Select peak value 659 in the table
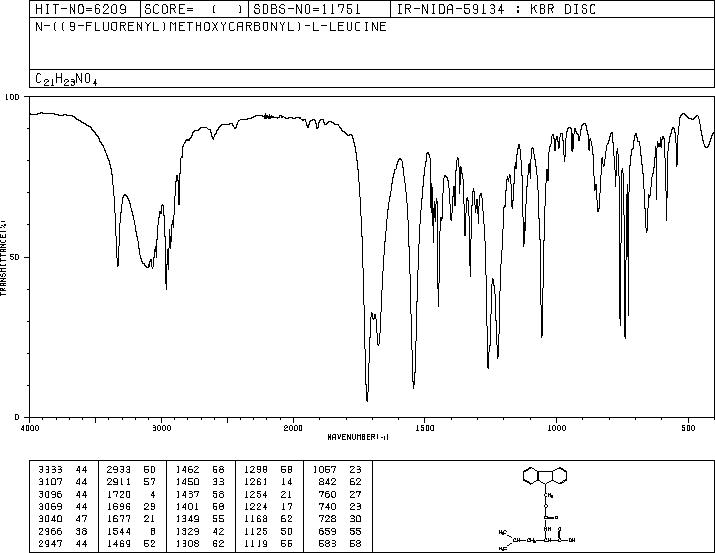Screen dimensions: 715x553 [327, 532]
